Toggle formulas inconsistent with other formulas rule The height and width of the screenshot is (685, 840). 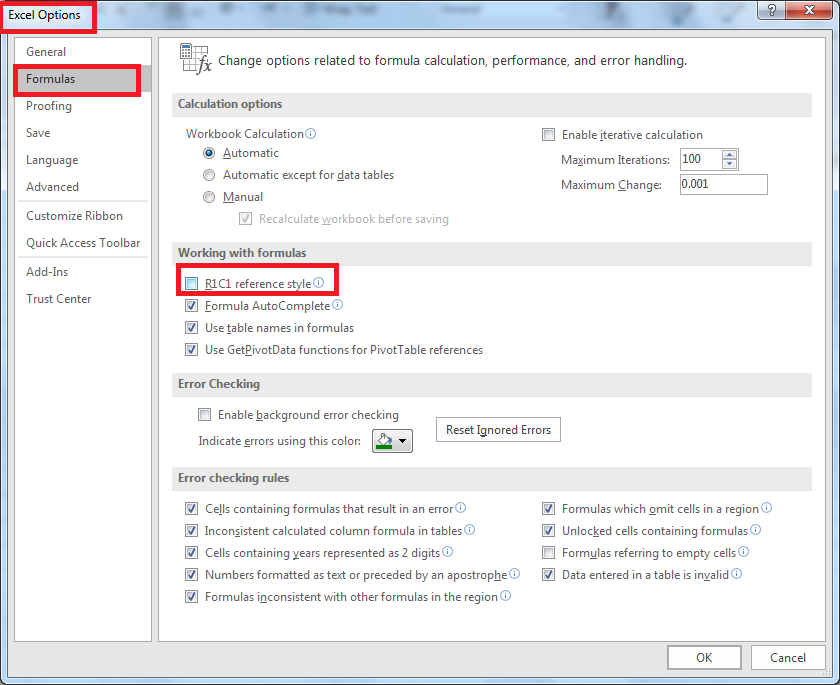pyautogui.click(x=191, y=597)
